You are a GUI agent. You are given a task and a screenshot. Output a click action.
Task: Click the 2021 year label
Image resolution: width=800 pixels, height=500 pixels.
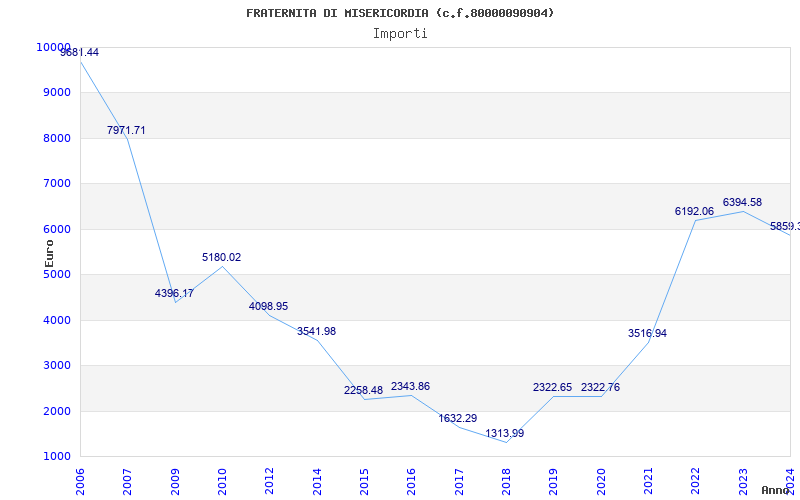pos(648,482)
